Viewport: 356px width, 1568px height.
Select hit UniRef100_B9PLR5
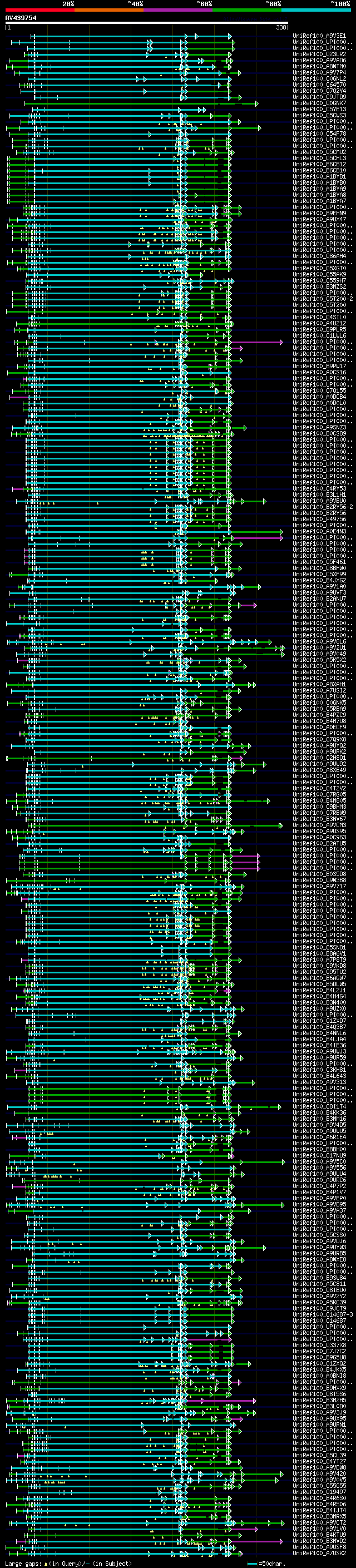(319, 329)
